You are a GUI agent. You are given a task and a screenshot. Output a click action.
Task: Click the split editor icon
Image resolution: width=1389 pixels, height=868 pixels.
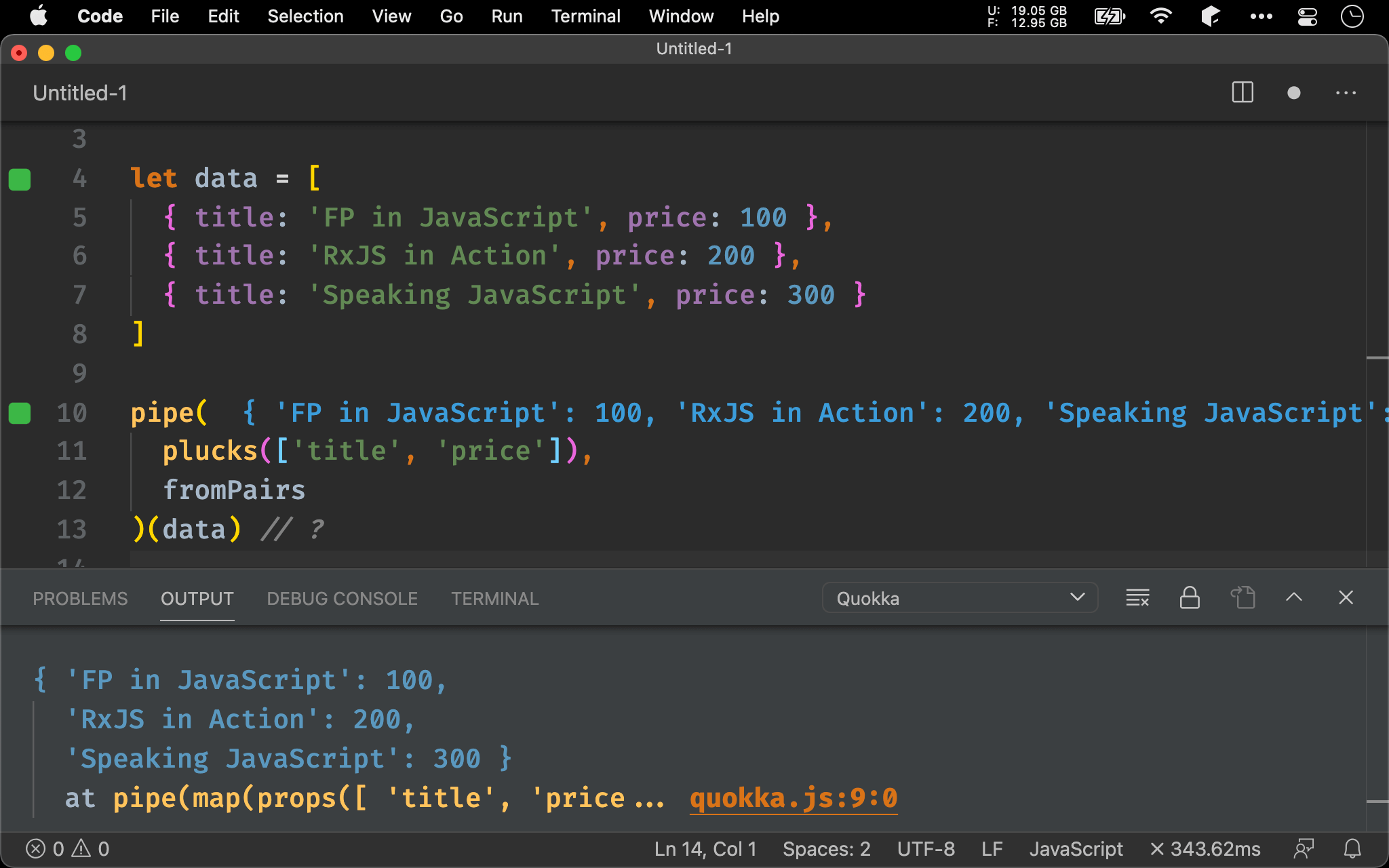[1242, 93]
